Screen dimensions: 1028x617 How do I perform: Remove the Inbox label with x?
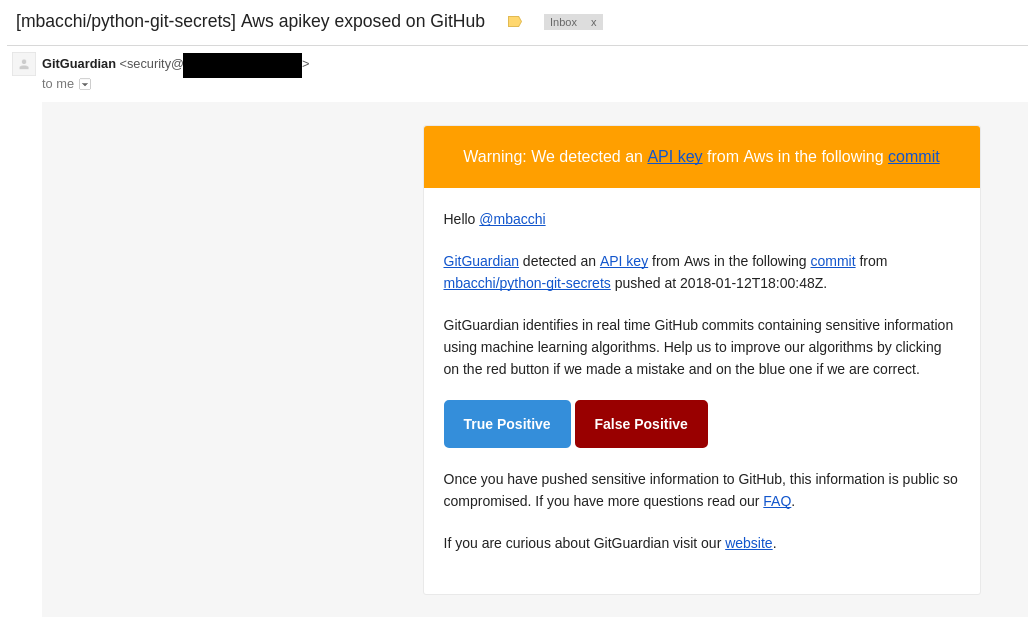pyautogui.click(x=593, y=22)
